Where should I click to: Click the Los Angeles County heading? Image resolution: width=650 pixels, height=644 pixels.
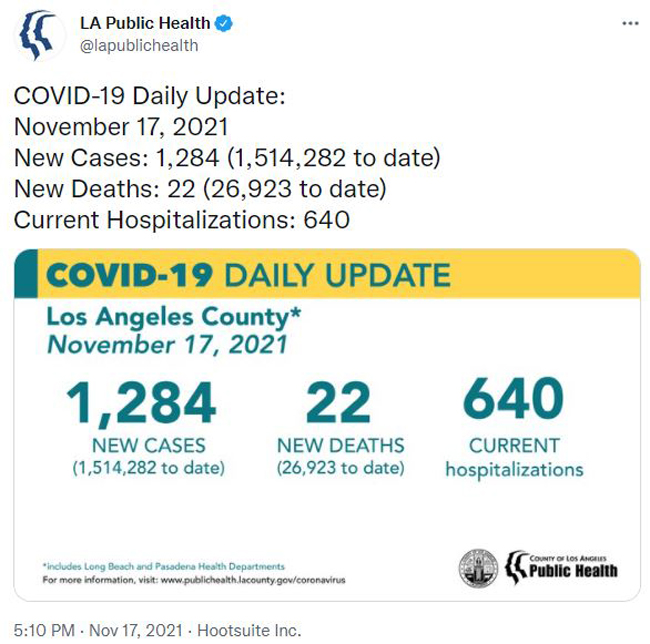click(174, 317)
